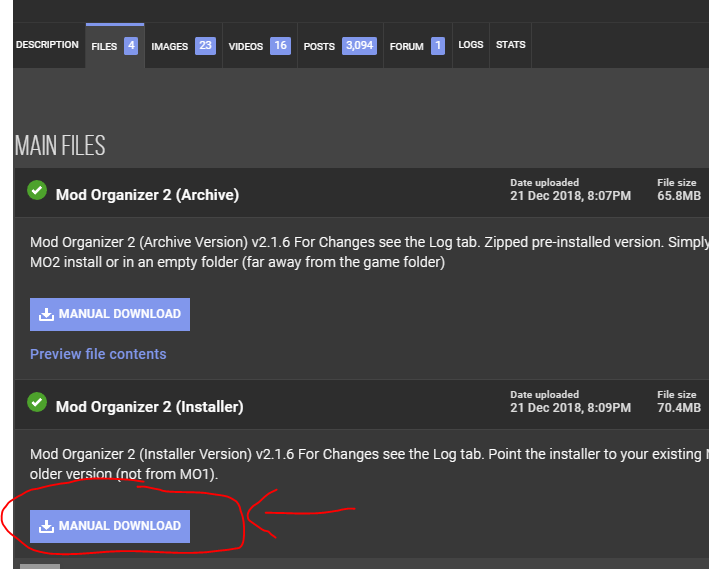Click the 65.8MB file size value
709x569 pixels.
click(679, 196)
